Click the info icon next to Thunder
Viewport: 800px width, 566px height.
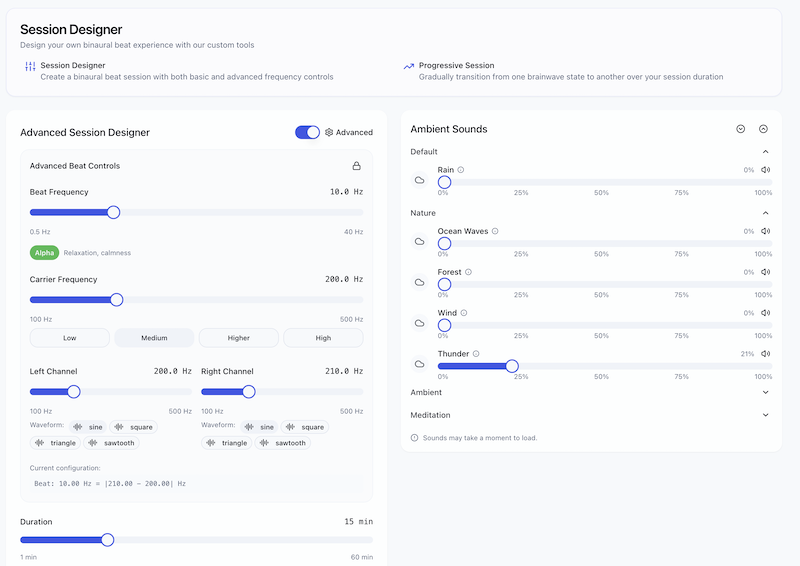tap(477, 354)
